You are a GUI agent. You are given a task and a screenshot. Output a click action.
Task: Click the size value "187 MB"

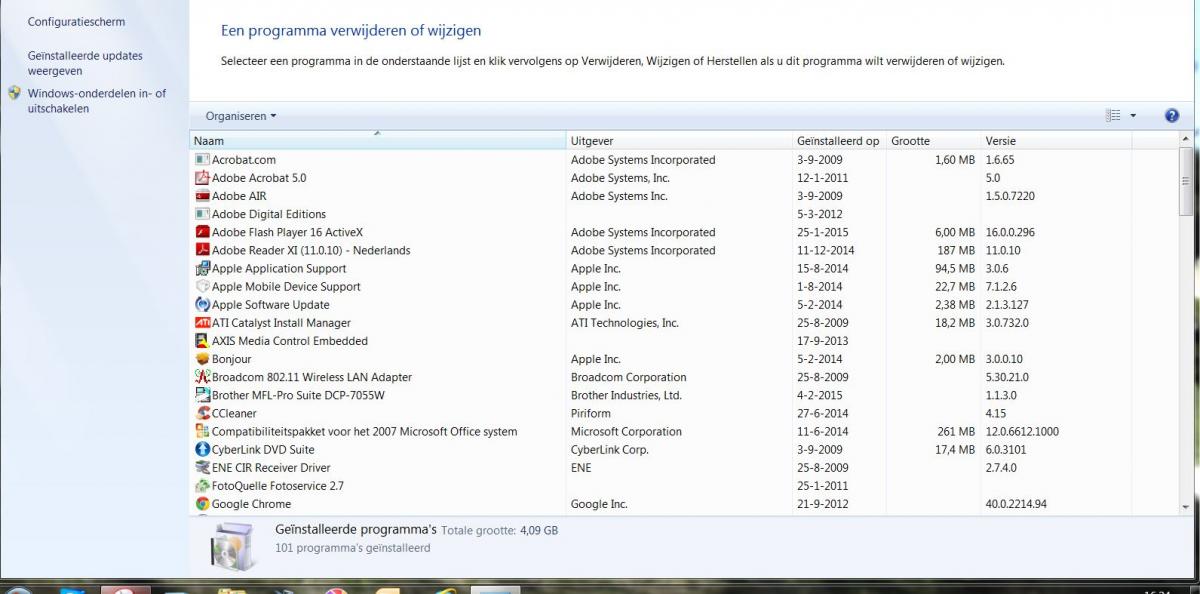pos(955,250)
